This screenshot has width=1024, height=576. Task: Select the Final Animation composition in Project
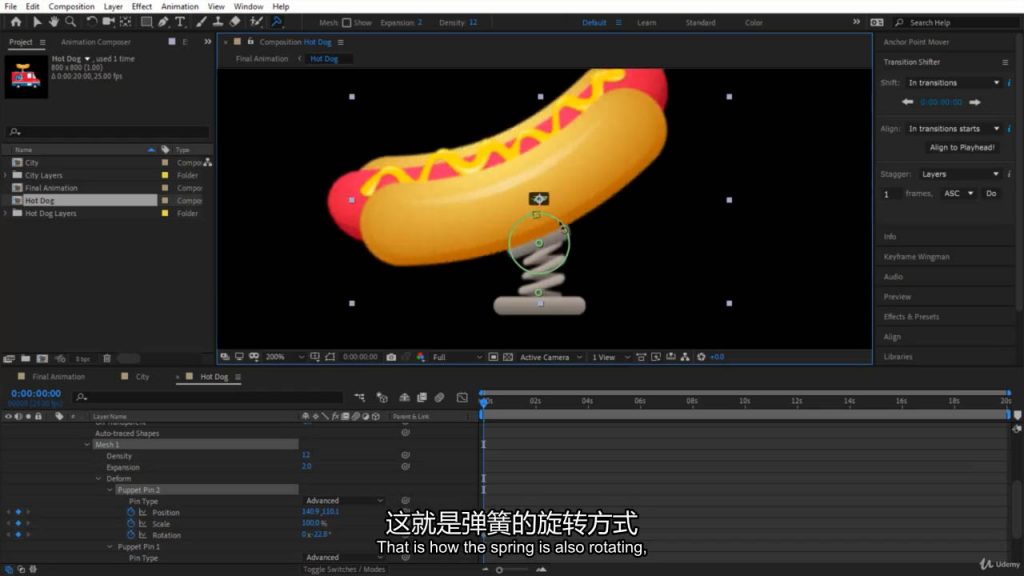point(51,188)
